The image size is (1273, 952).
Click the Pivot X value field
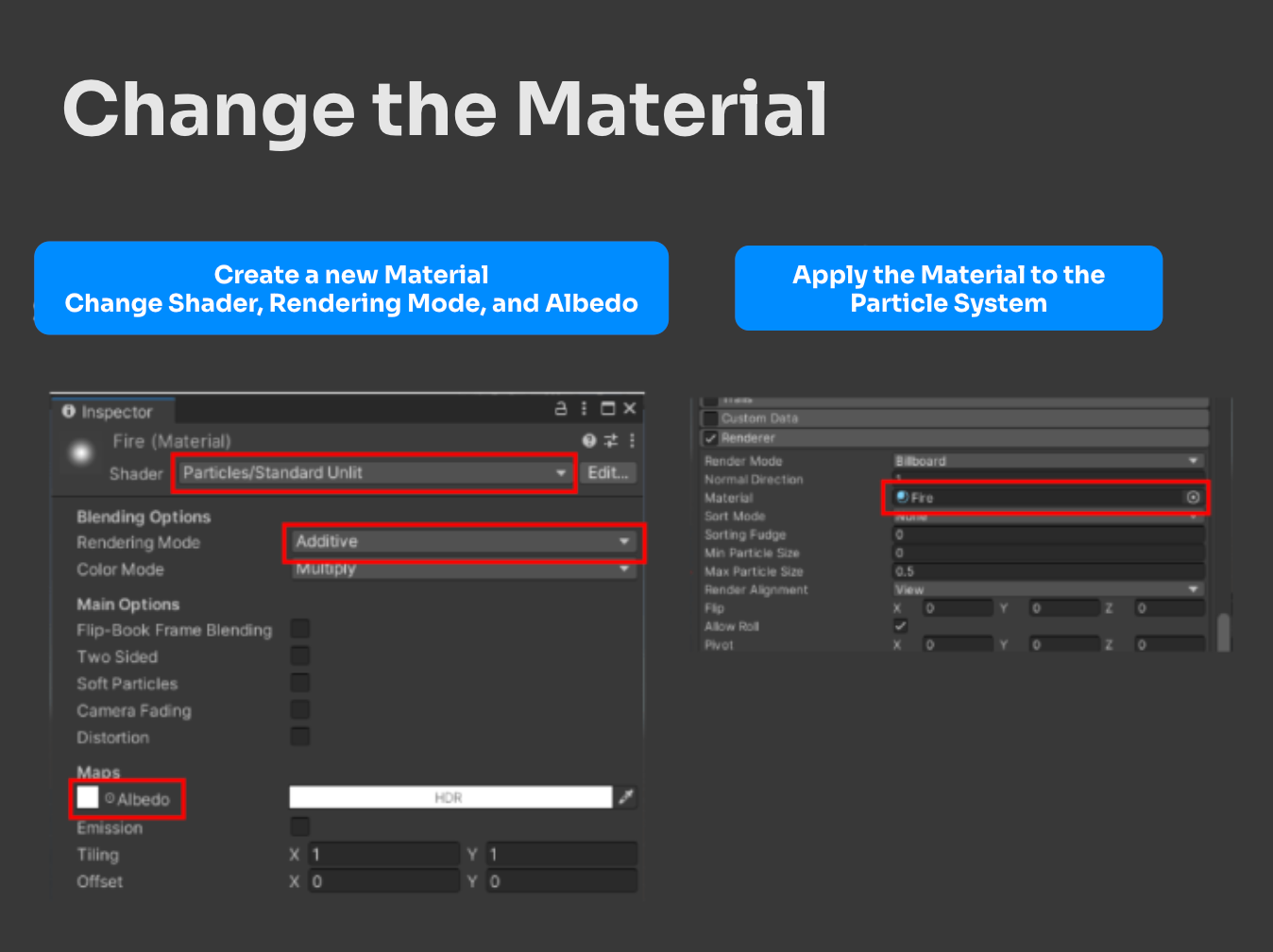click(x=958, y=645)
